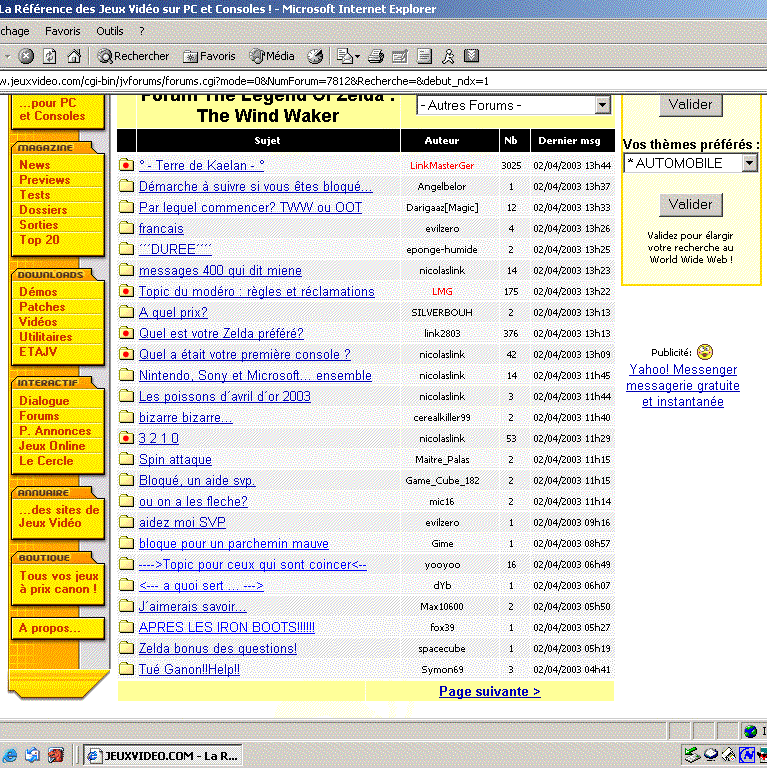The height and width of the screenshot is (768, 767).
Task: Click the Messenger figure toolbar icon
Action: click(448, 56)
